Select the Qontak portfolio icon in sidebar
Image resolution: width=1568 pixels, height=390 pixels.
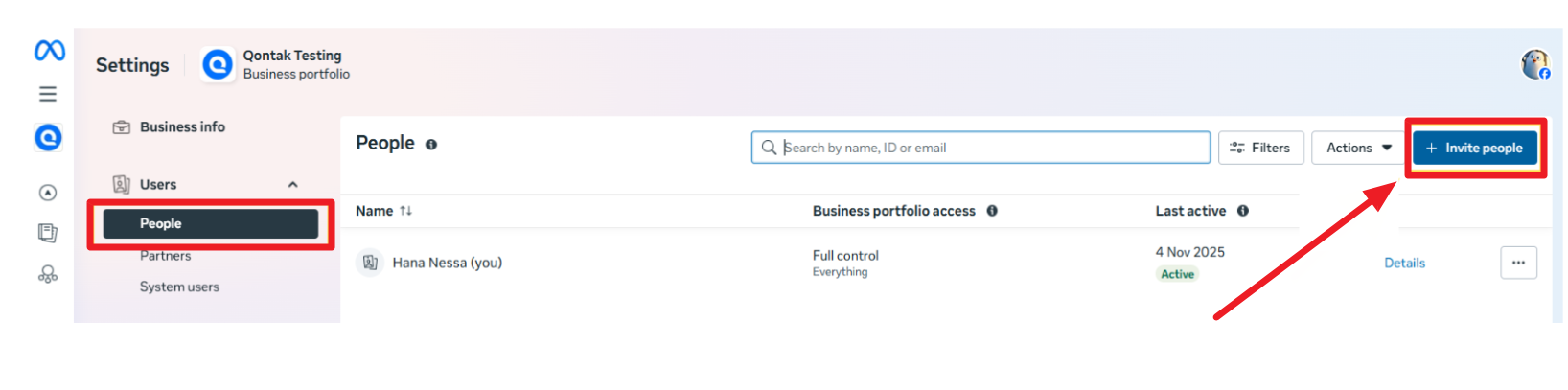click(x=48, y=138)
